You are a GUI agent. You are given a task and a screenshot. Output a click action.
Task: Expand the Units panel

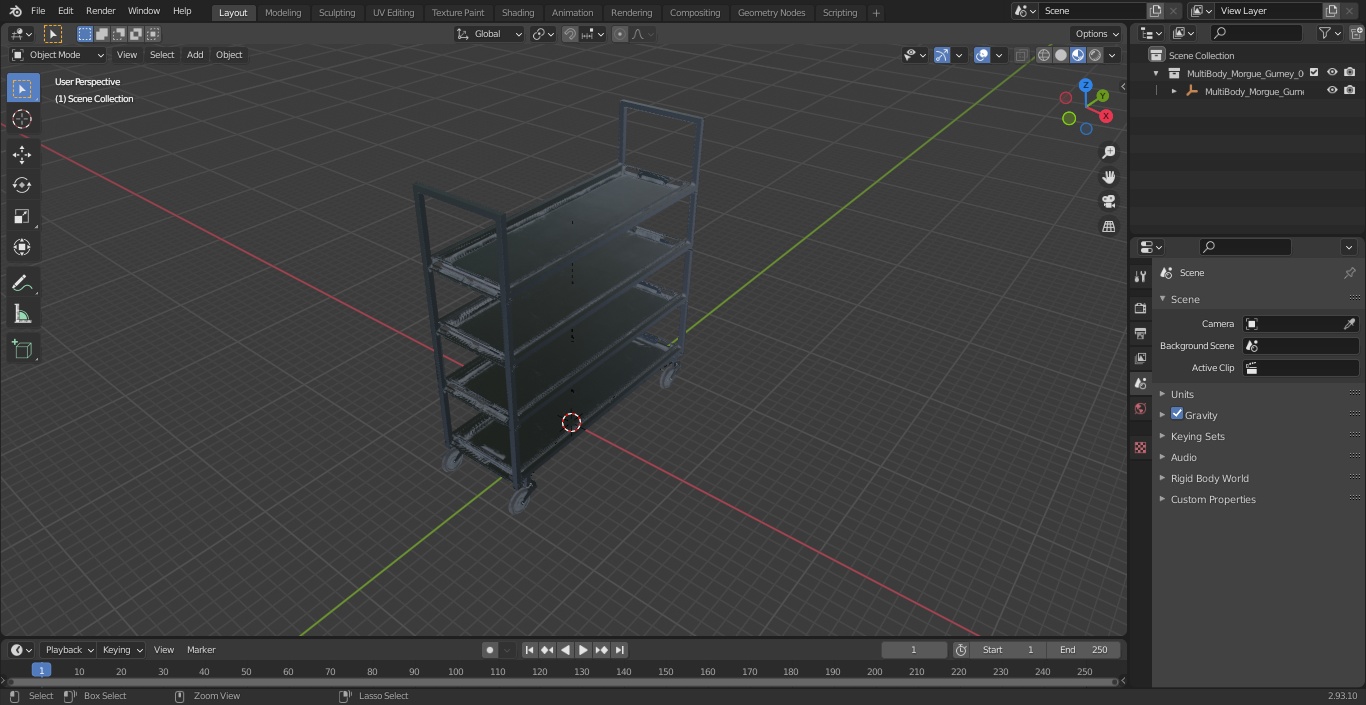click(1182, 394)
